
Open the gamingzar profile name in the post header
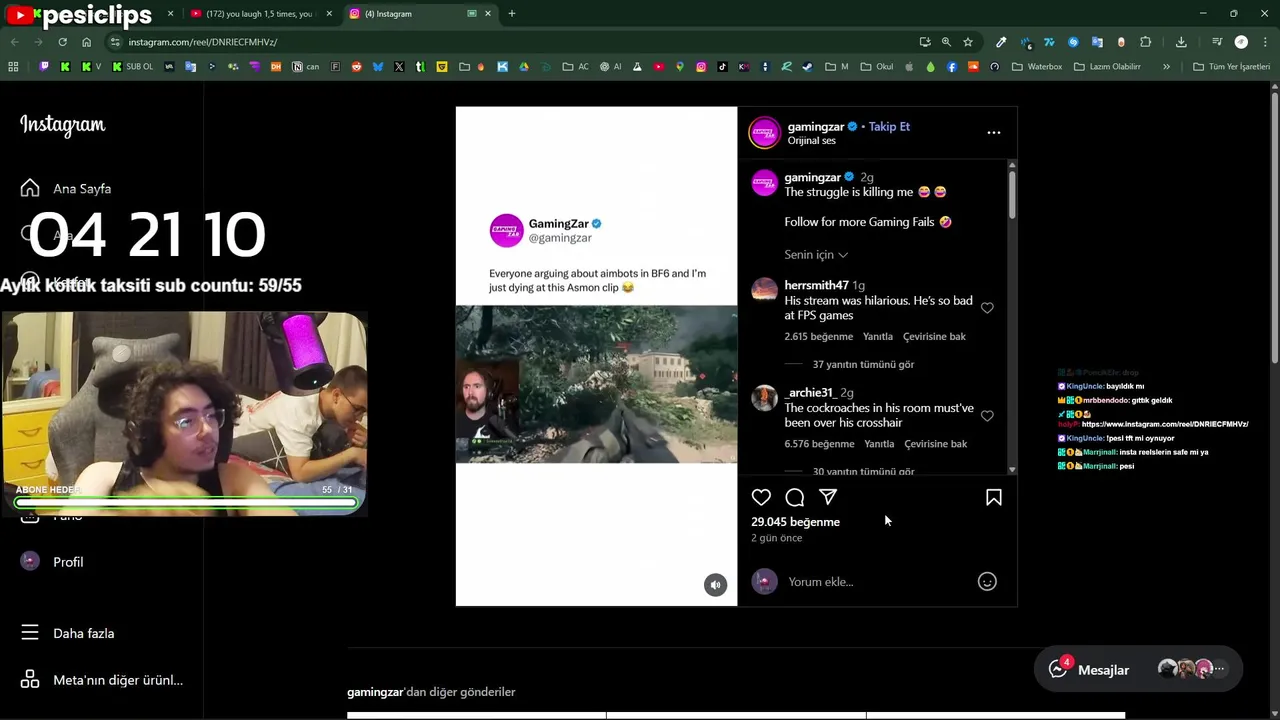(x=815, y=127)
